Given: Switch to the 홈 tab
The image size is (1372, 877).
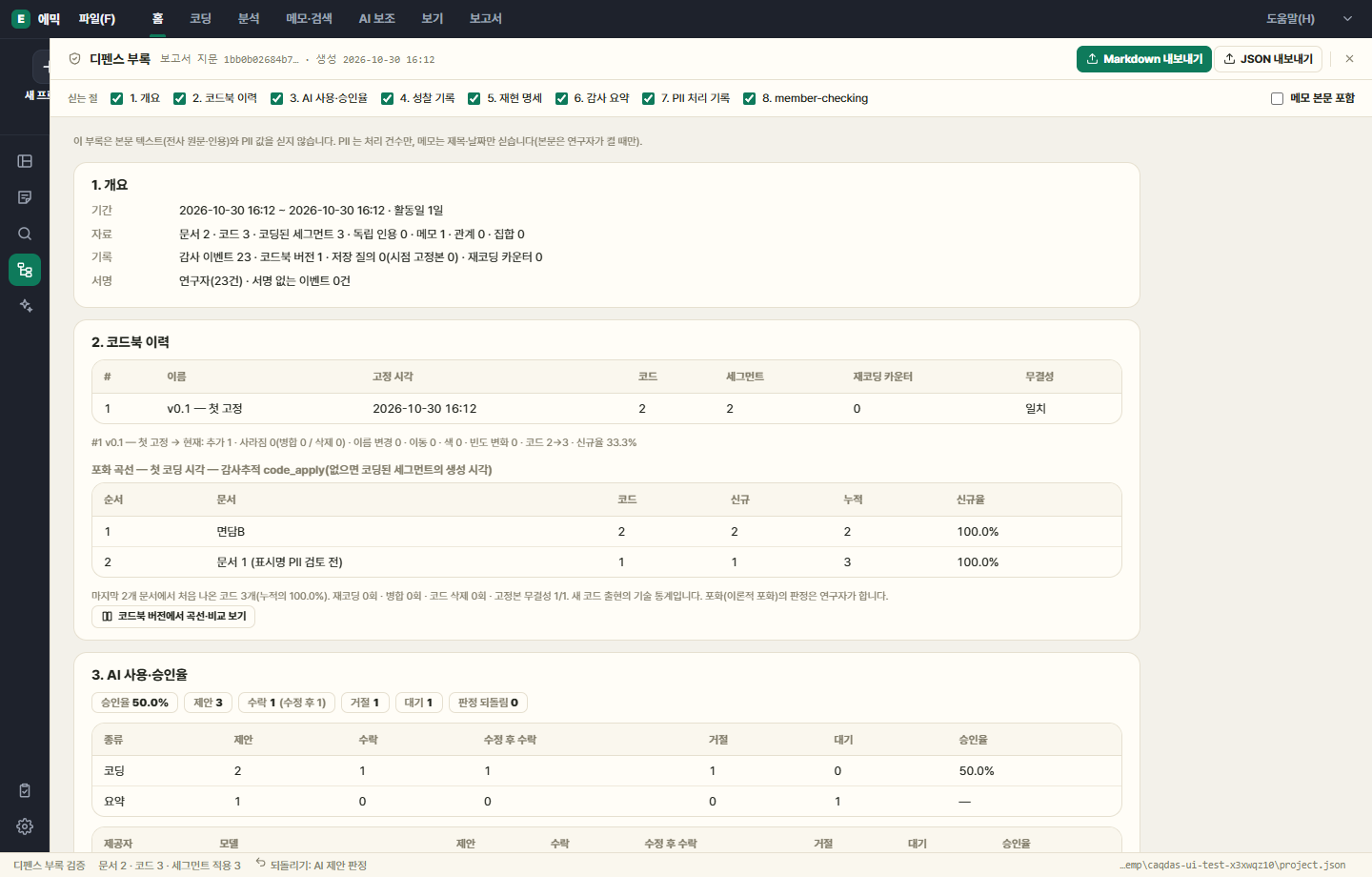Looking at the screenshot, I should pos(157,19).
